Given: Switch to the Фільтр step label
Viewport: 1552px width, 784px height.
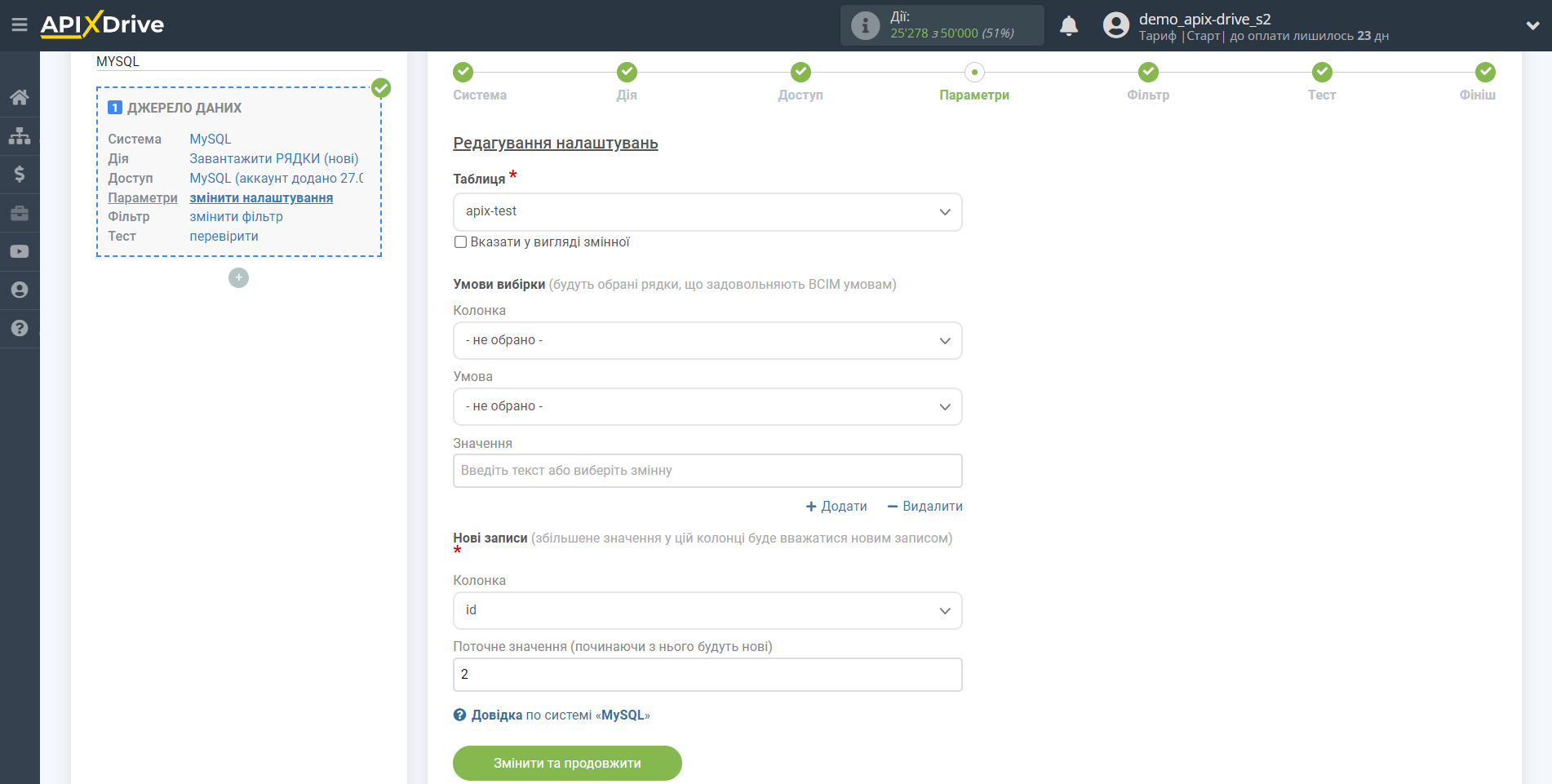Looking at the screenshot, I should pos(1148,95).
